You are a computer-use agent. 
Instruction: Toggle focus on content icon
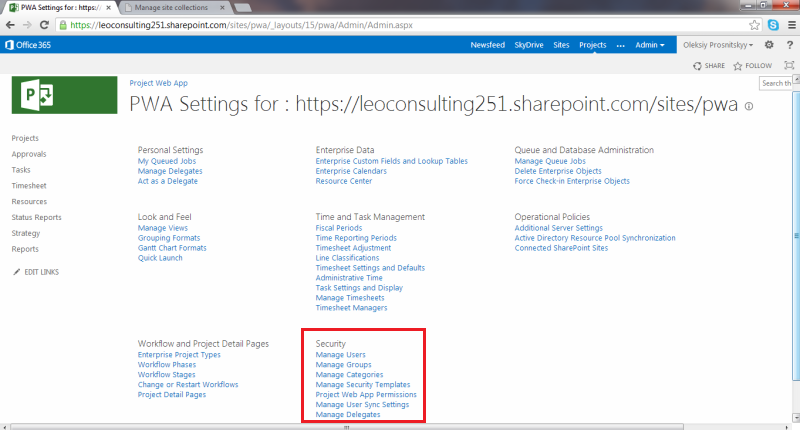(x=789, y=65)
